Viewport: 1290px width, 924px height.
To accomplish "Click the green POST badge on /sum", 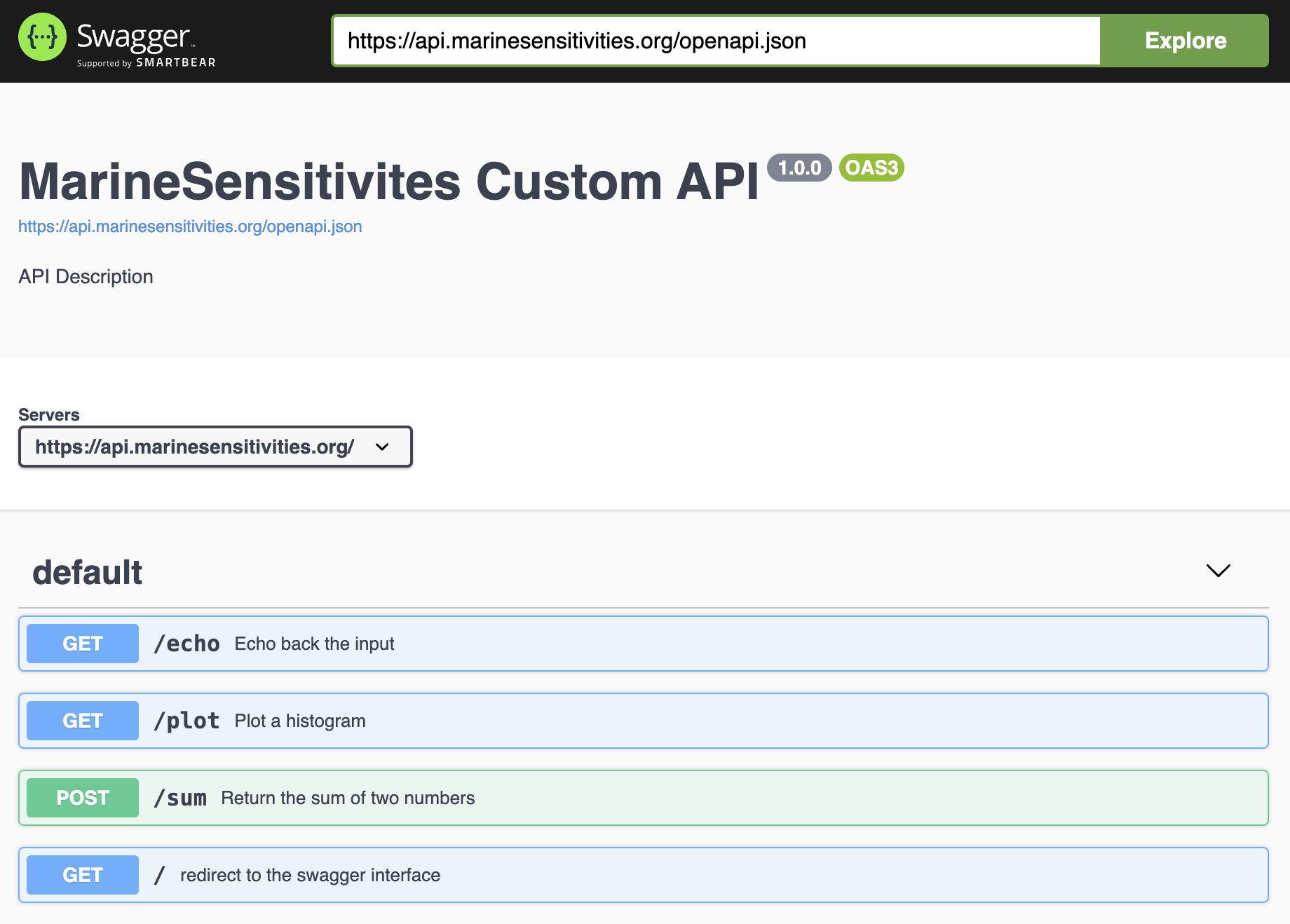I will [81, 797].
